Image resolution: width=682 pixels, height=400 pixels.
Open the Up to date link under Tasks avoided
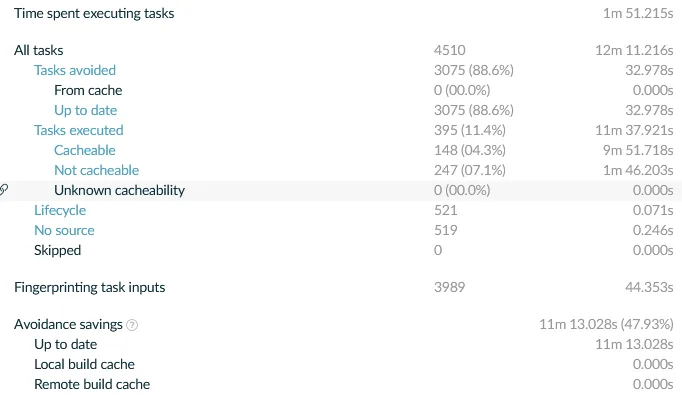coord(85,110)
